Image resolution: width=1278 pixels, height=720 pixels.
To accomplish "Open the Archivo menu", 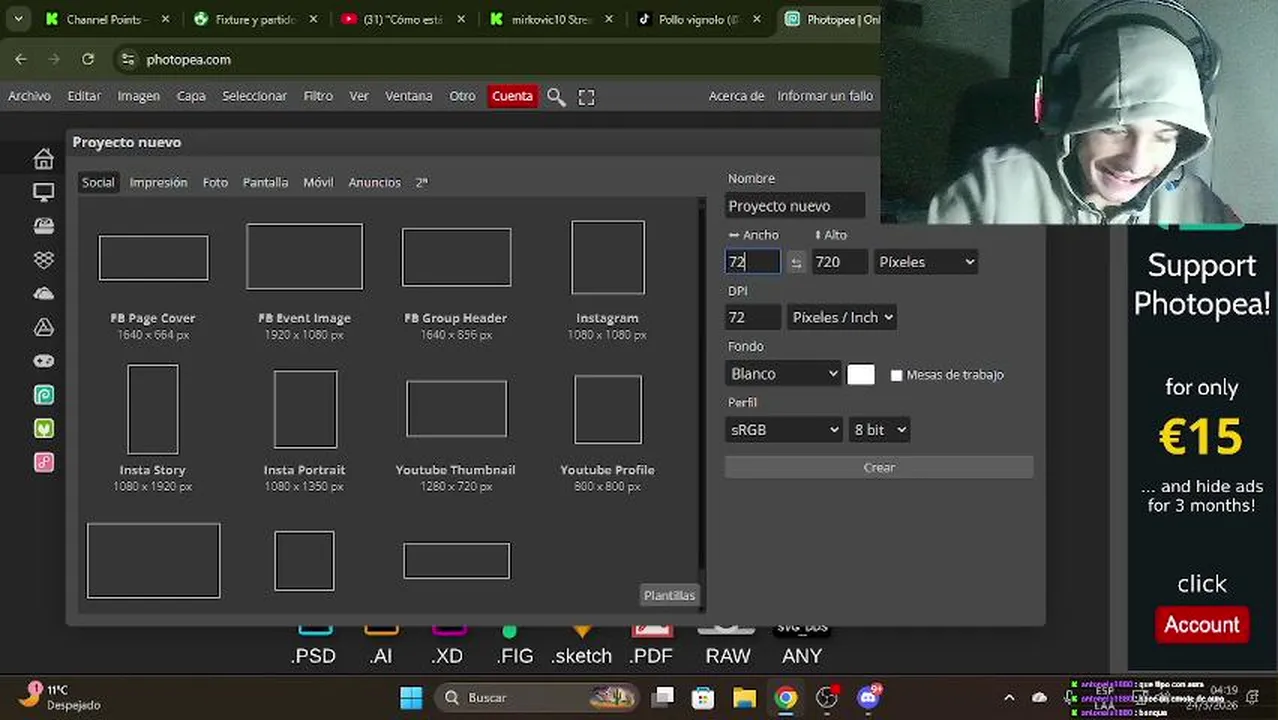I will click(29, 96).
